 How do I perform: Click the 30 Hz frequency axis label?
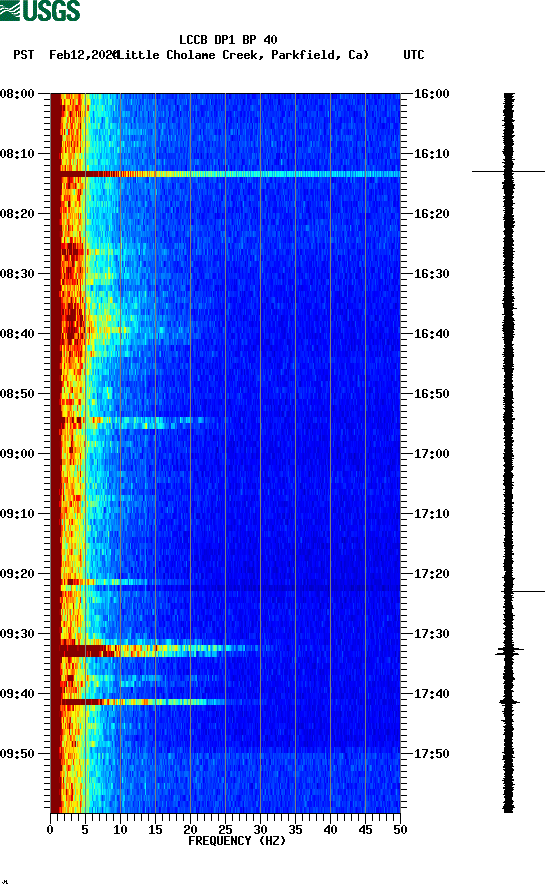(x=260, y=830)
